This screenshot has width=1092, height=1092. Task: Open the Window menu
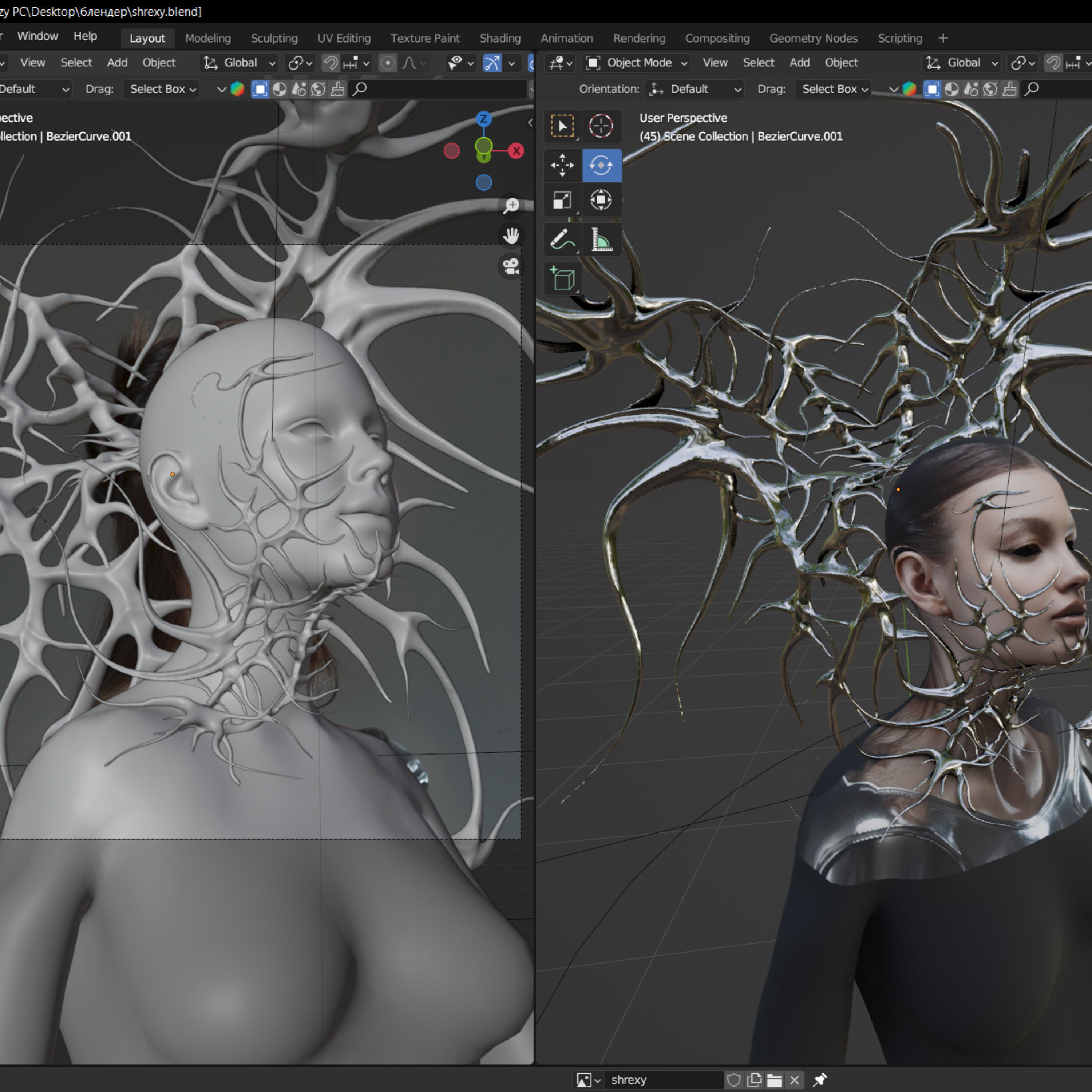tap(37, 36)
